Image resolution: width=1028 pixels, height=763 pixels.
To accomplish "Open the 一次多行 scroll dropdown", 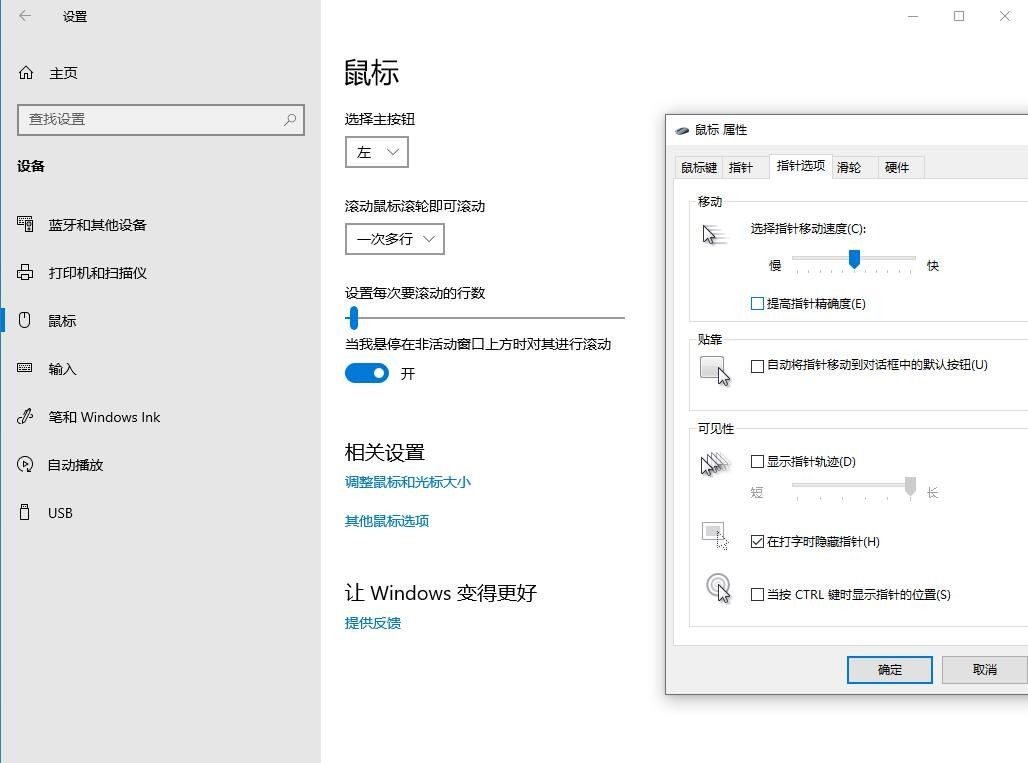I will coord(395,239).
